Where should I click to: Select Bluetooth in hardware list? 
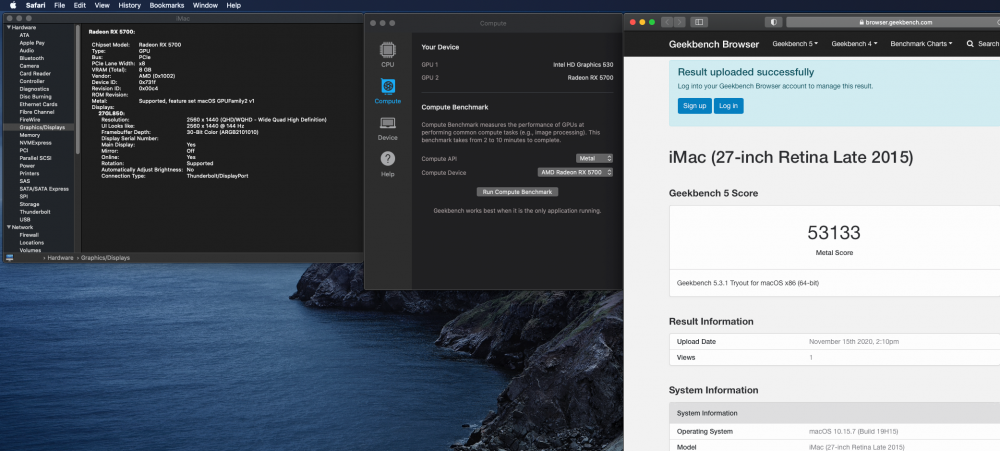click(x=31, y=58)
